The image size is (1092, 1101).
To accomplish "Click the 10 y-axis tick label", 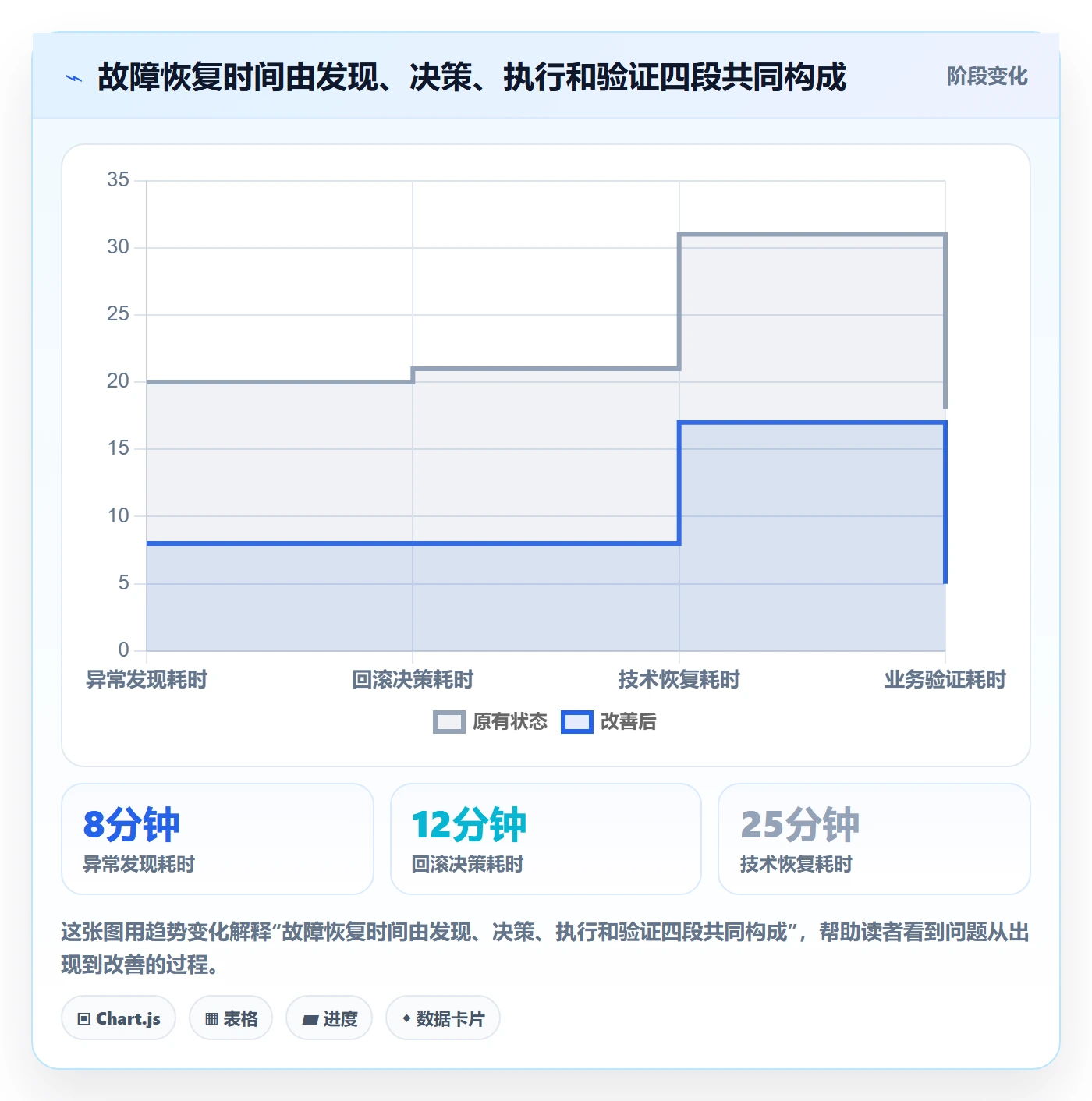I will 119,516.
